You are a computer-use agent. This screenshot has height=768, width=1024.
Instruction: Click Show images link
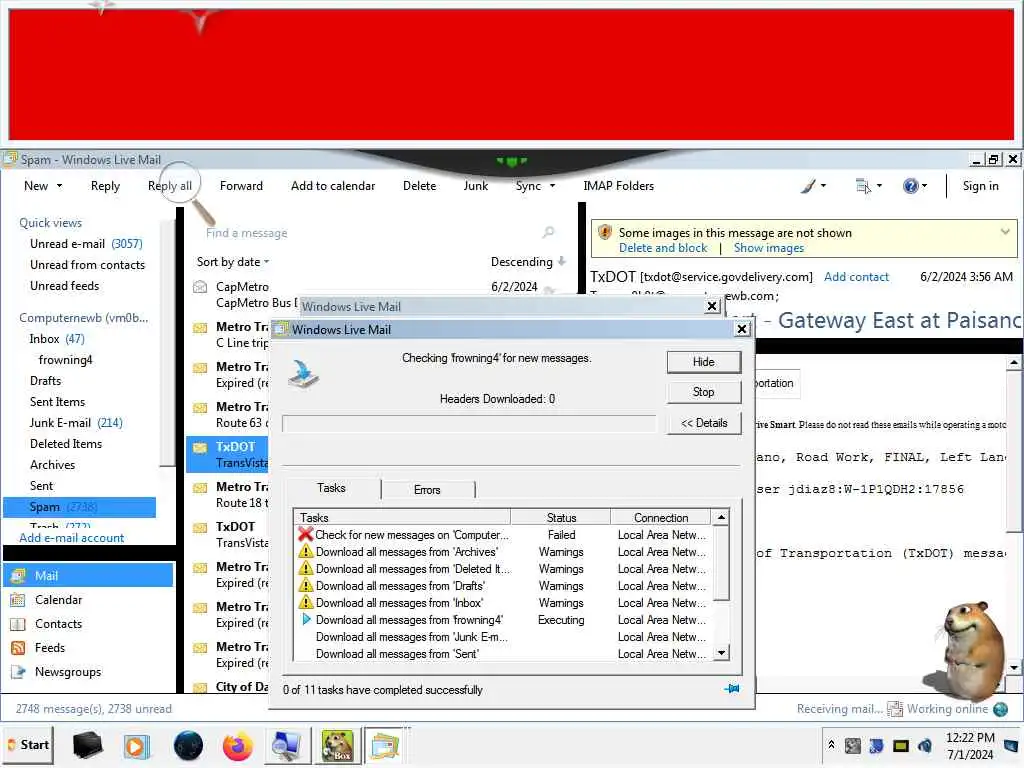(x=769, y=248)
